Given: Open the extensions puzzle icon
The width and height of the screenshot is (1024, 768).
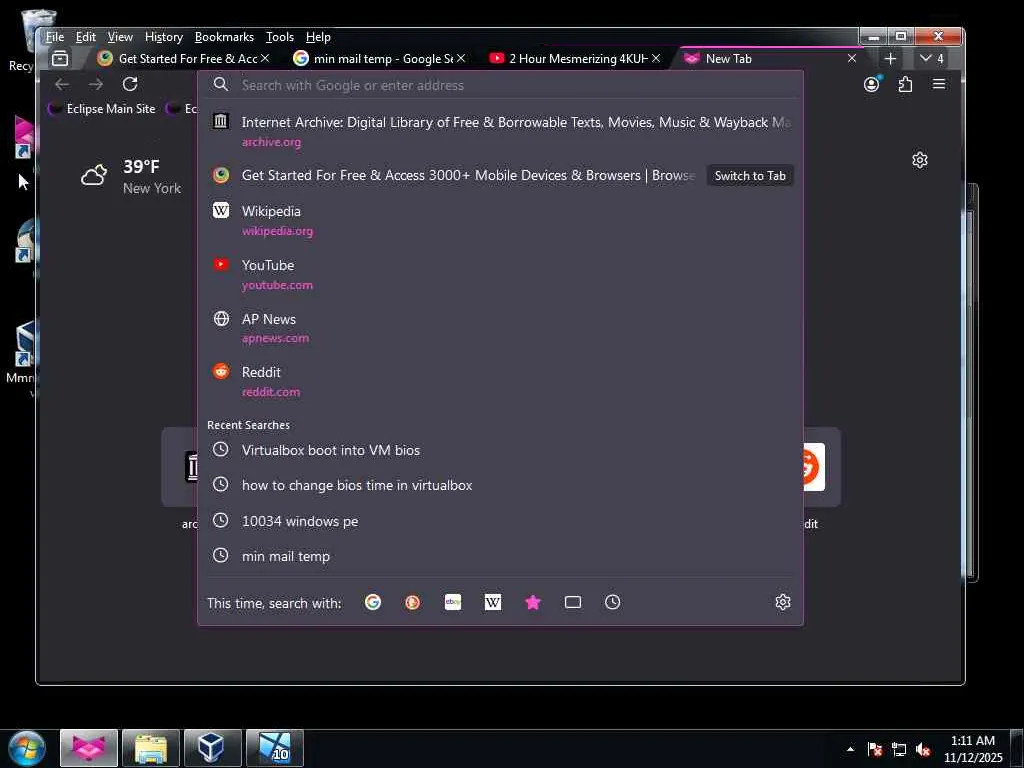Looking at the screenshot, I should [905, 84].
